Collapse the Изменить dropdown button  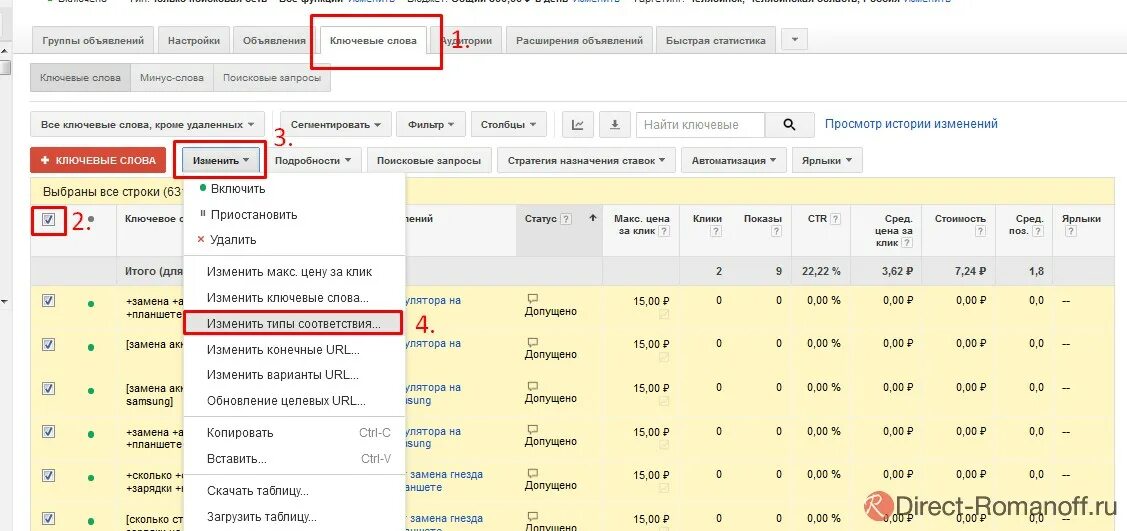pos(221,160)
